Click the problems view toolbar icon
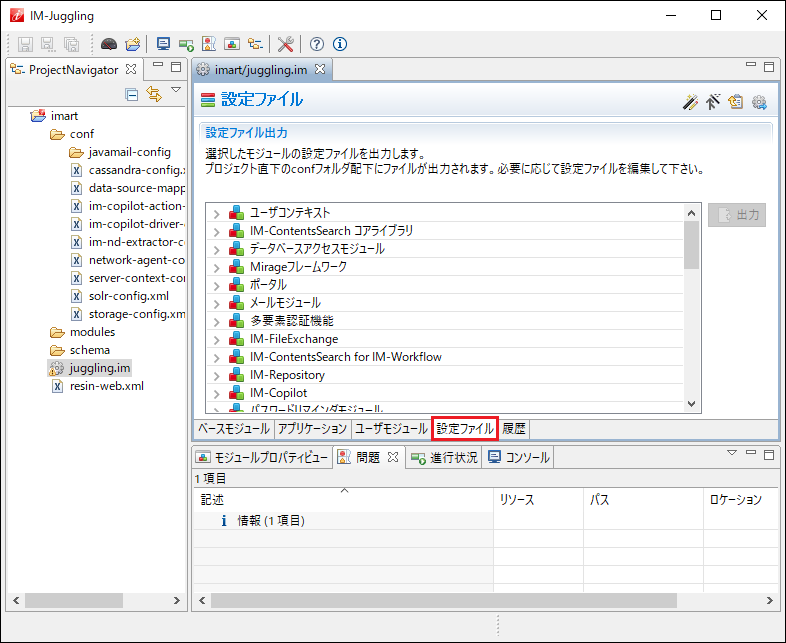Viewport: 786px width, 643px height. click(209, 44)
